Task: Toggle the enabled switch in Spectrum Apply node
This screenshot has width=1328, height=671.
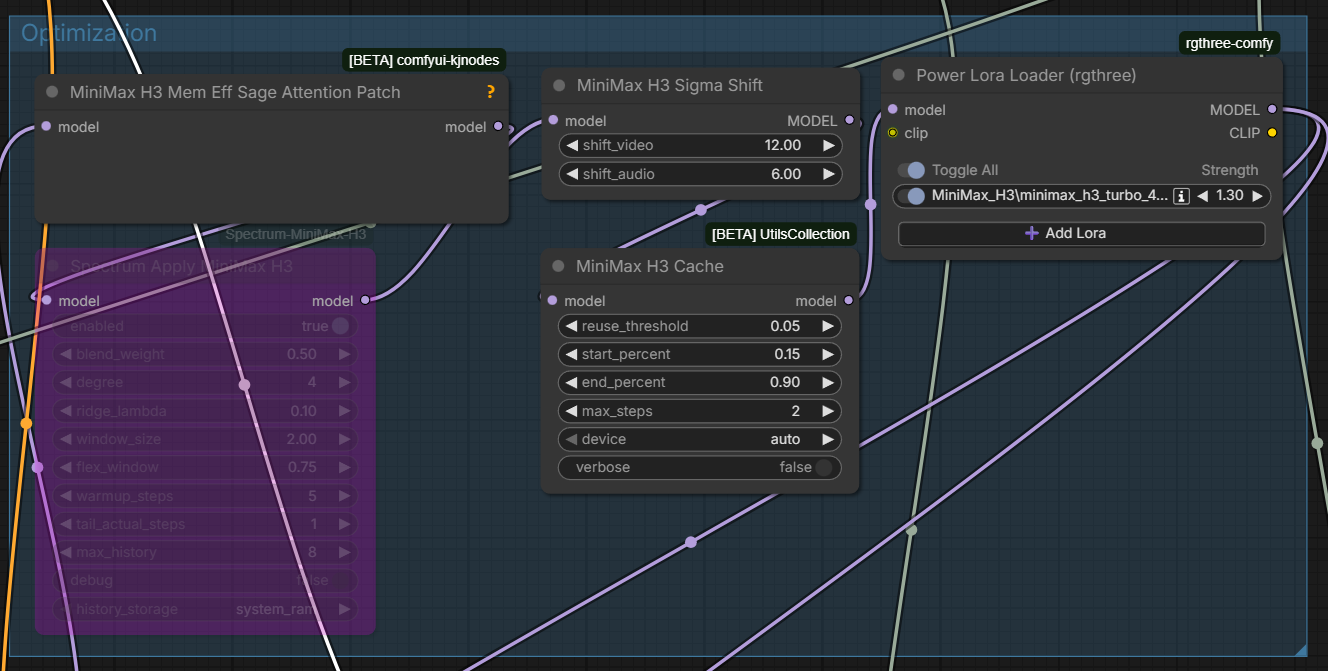Action: pos(340,326)
